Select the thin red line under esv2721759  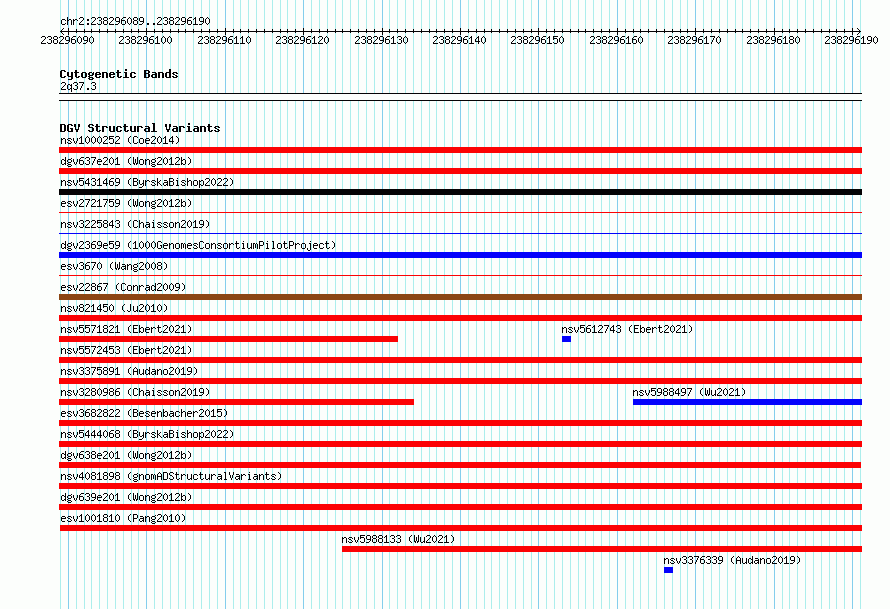pos(460,213)
